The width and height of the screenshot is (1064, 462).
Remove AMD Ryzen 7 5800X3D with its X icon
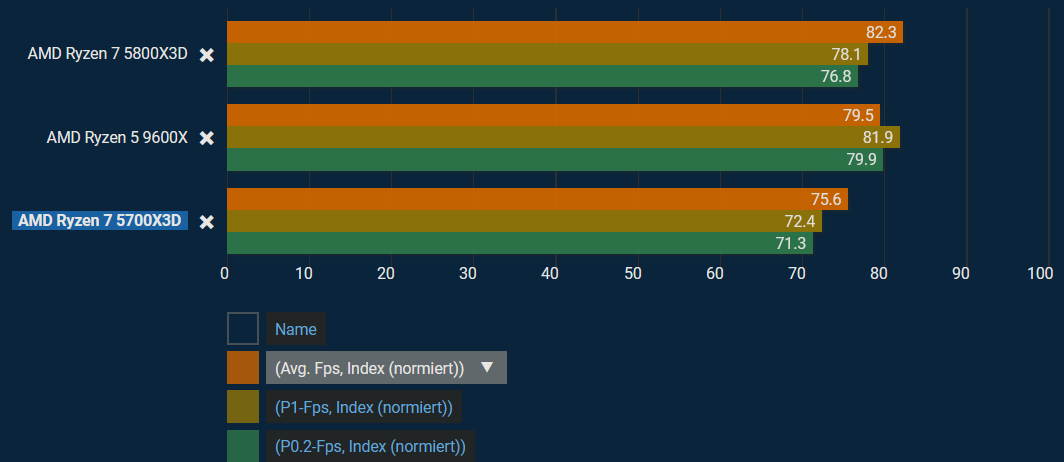207,55
